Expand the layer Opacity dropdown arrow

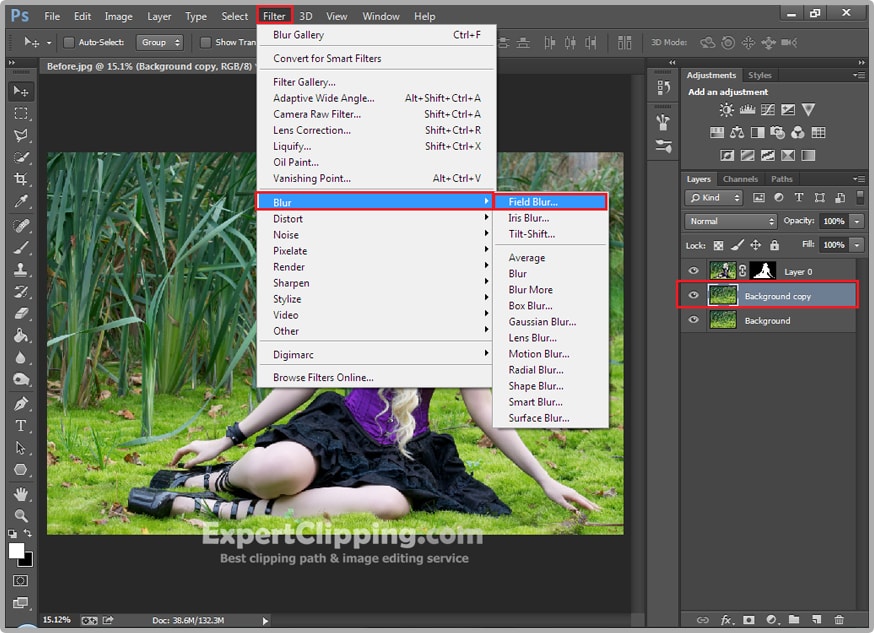(x=857, y=221)
